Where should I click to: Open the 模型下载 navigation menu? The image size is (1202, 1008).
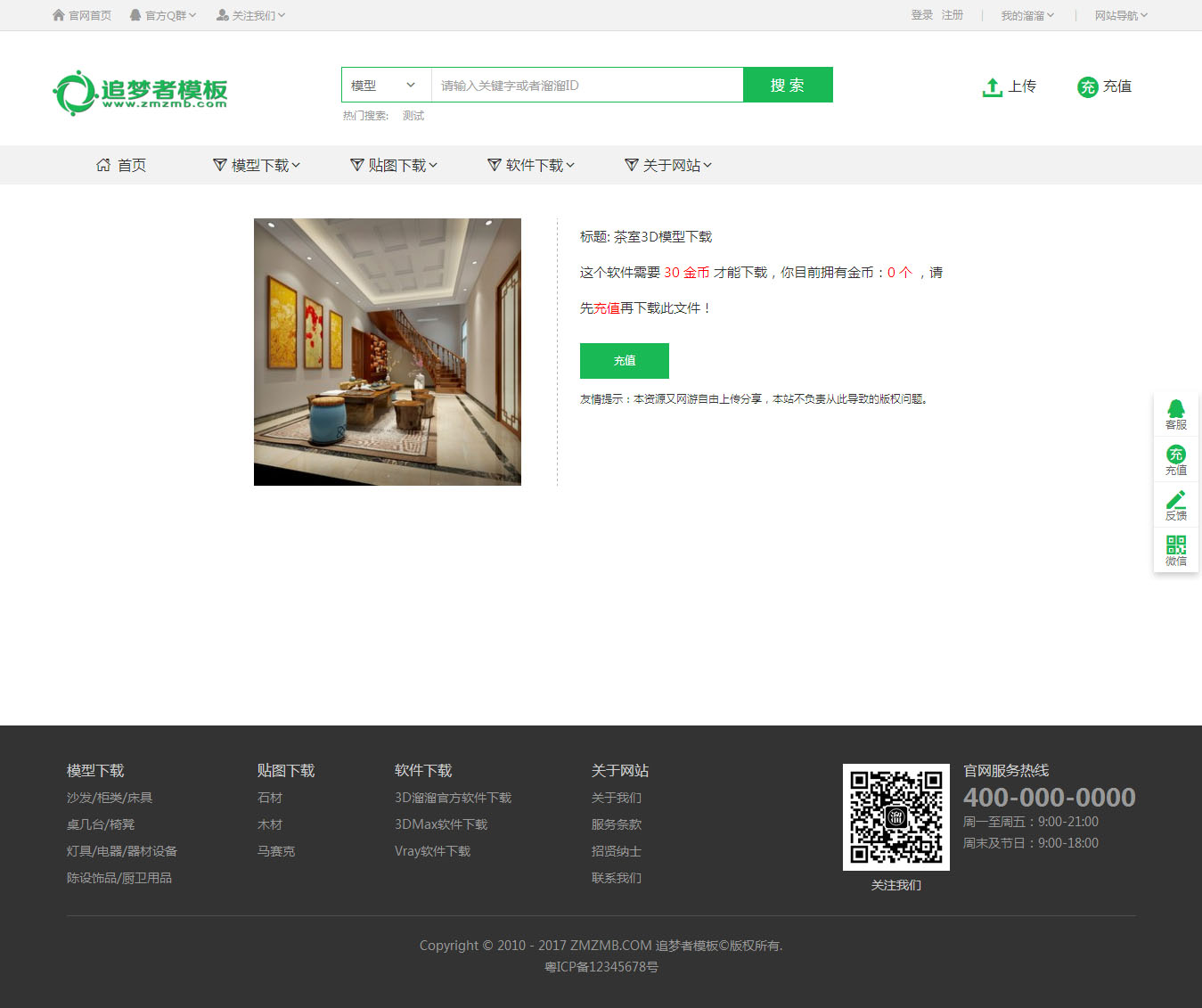point(258,165)
